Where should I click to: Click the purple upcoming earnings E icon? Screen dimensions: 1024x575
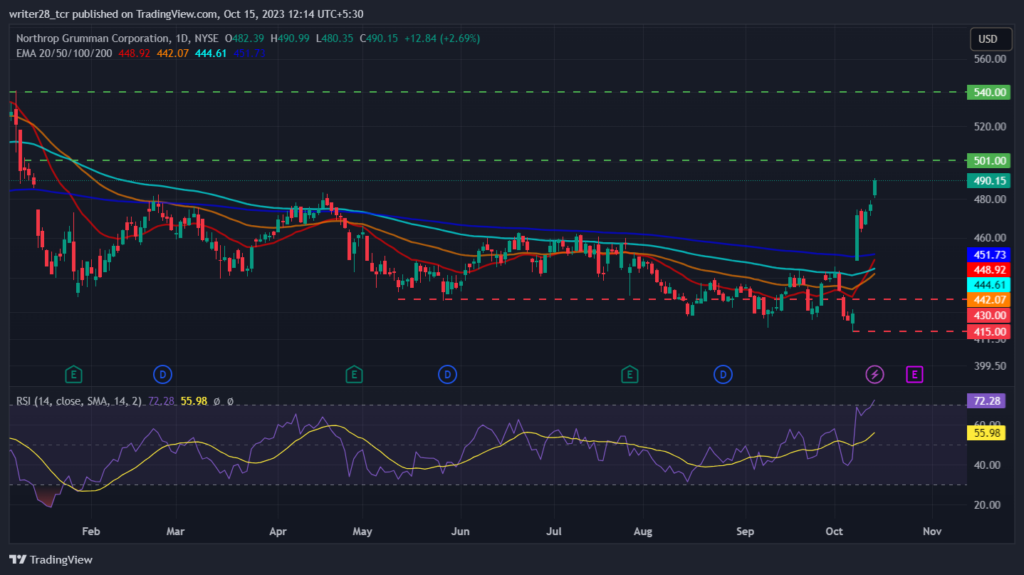[x=914, y=374]
